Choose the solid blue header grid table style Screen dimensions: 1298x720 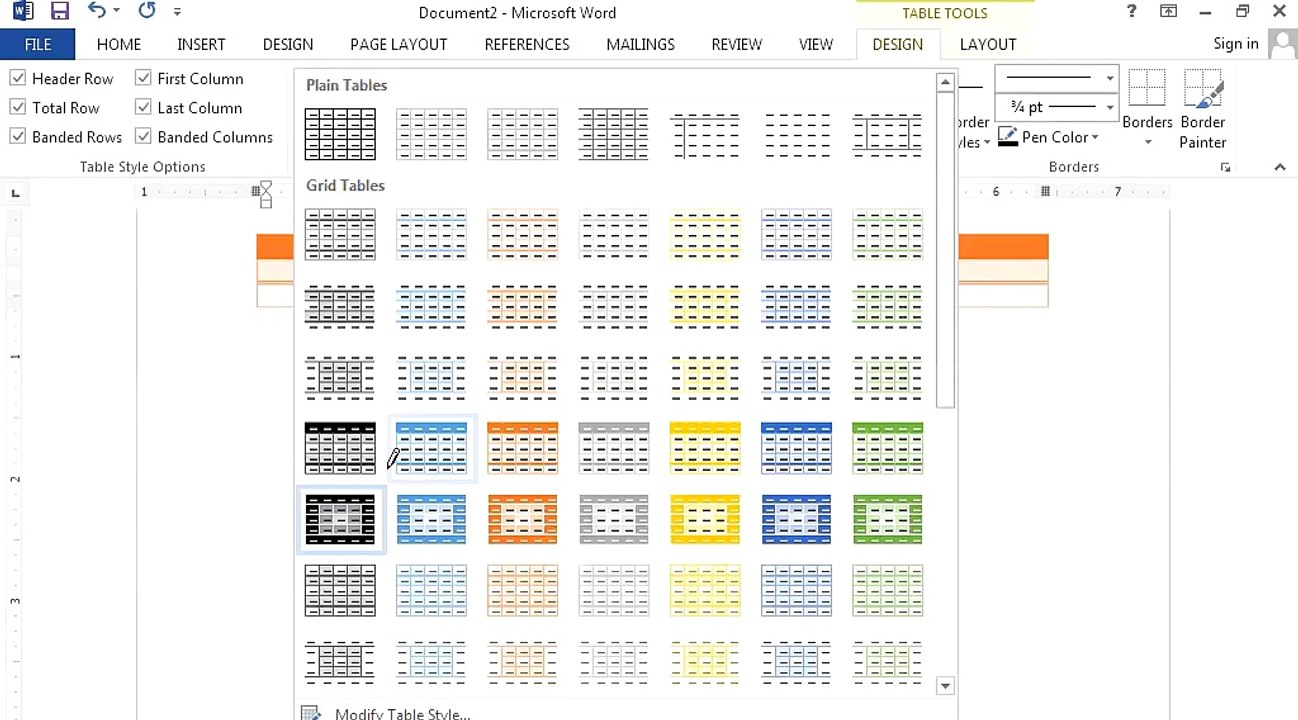point(431,447)
